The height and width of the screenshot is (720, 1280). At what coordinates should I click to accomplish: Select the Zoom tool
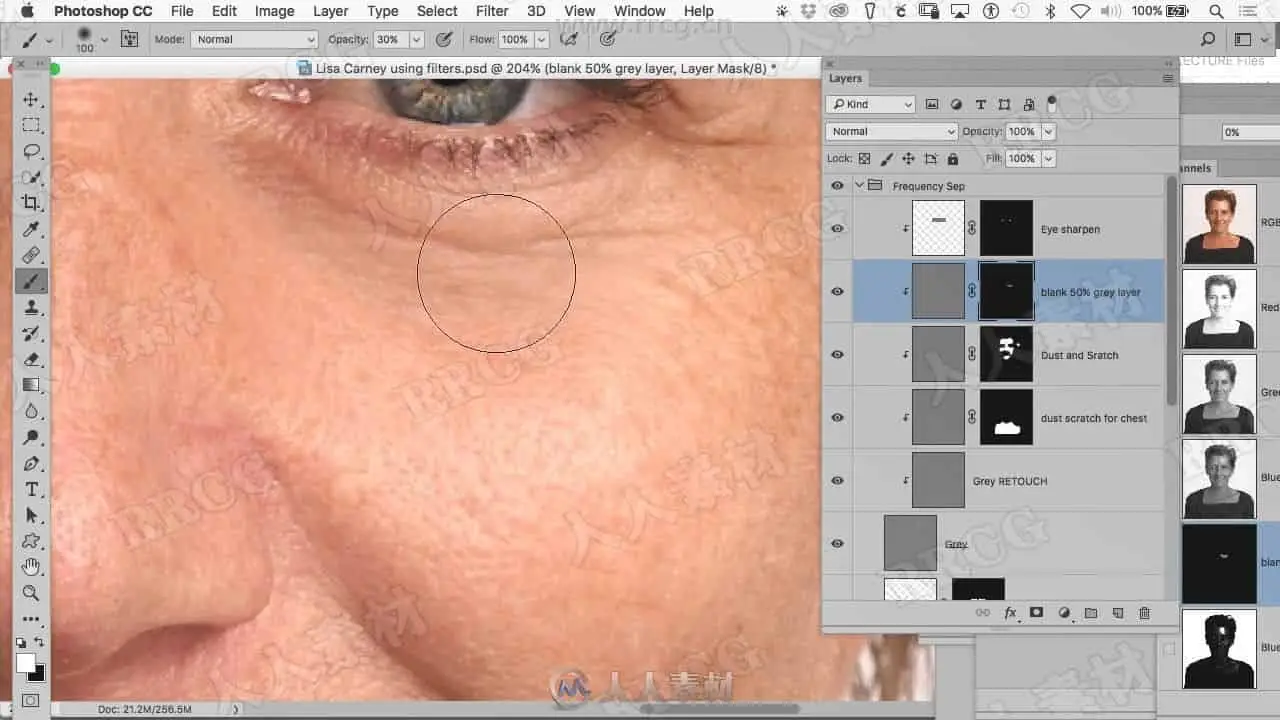[x=31, y=593]
